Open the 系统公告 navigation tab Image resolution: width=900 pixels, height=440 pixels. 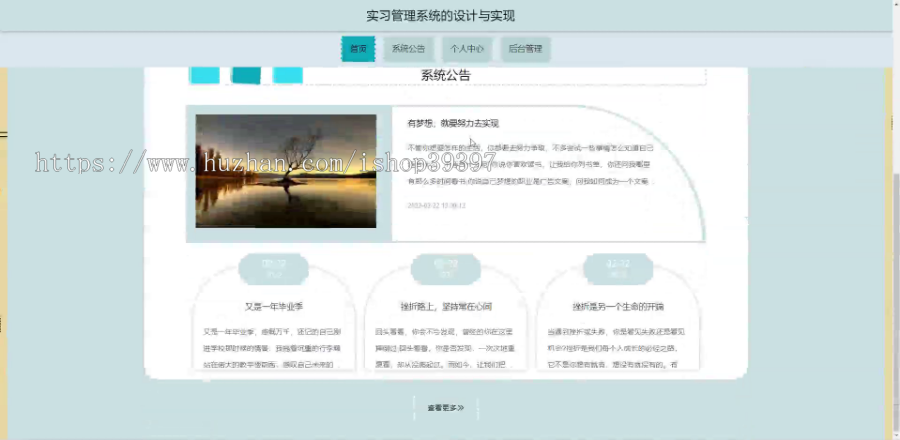408,49
